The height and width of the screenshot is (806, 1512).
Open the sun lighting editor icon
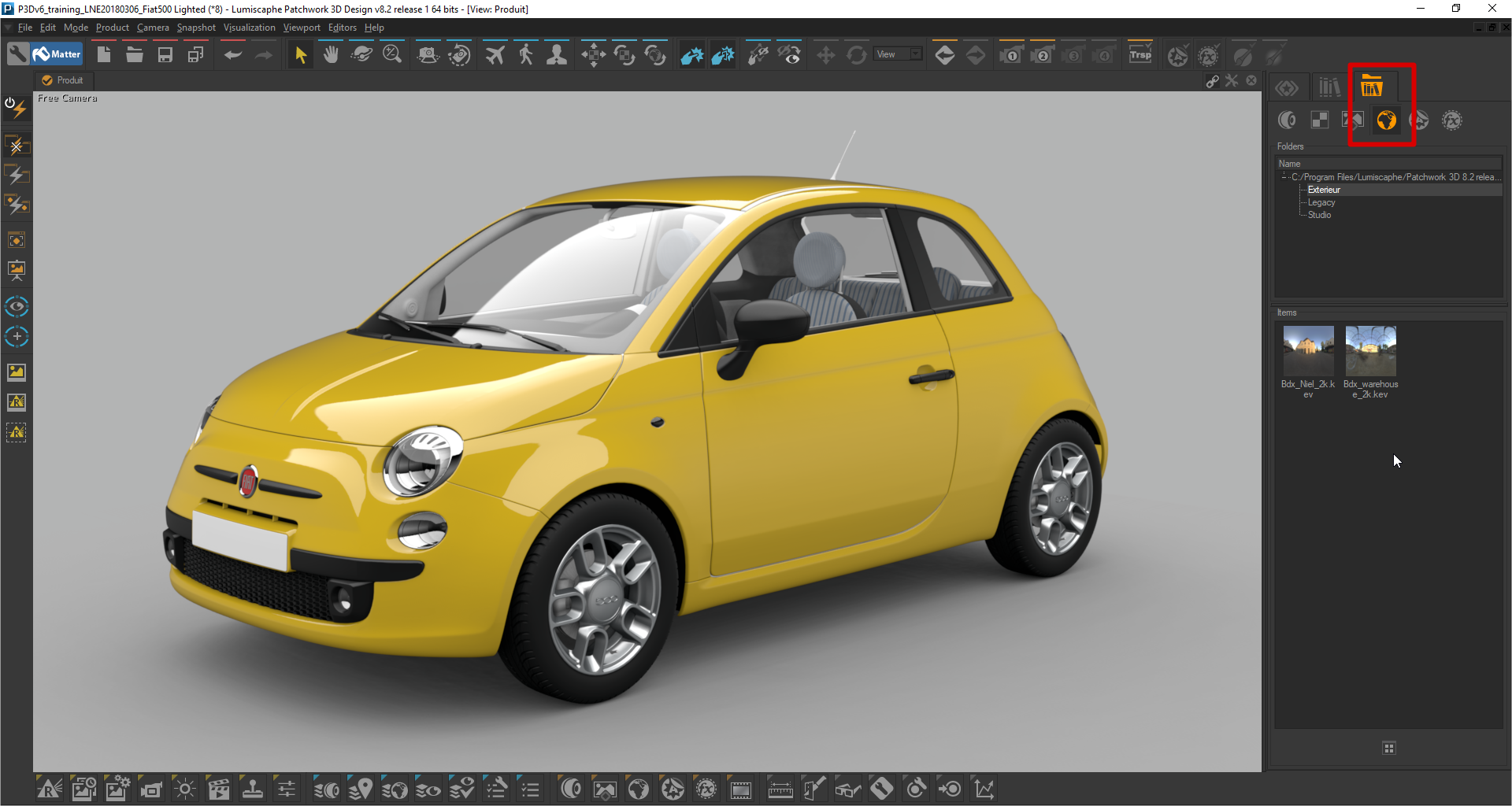point(185,789)
